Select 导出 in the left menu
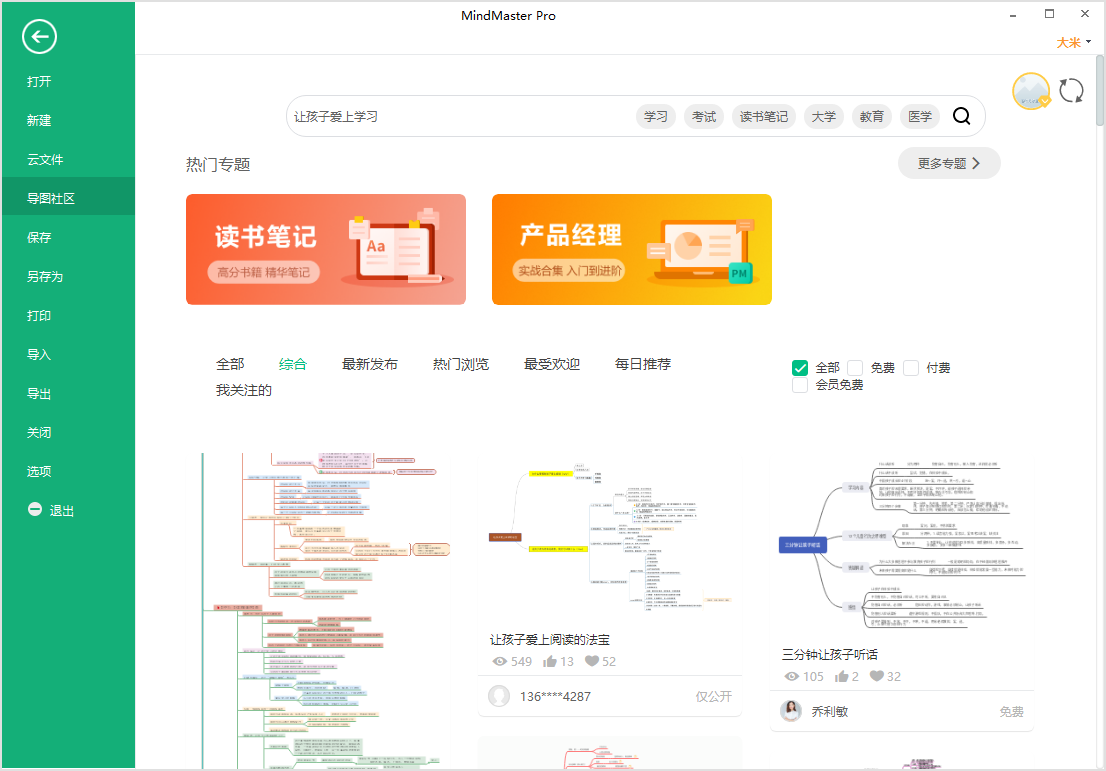1106x771 pixels. (x=39, y=394)
